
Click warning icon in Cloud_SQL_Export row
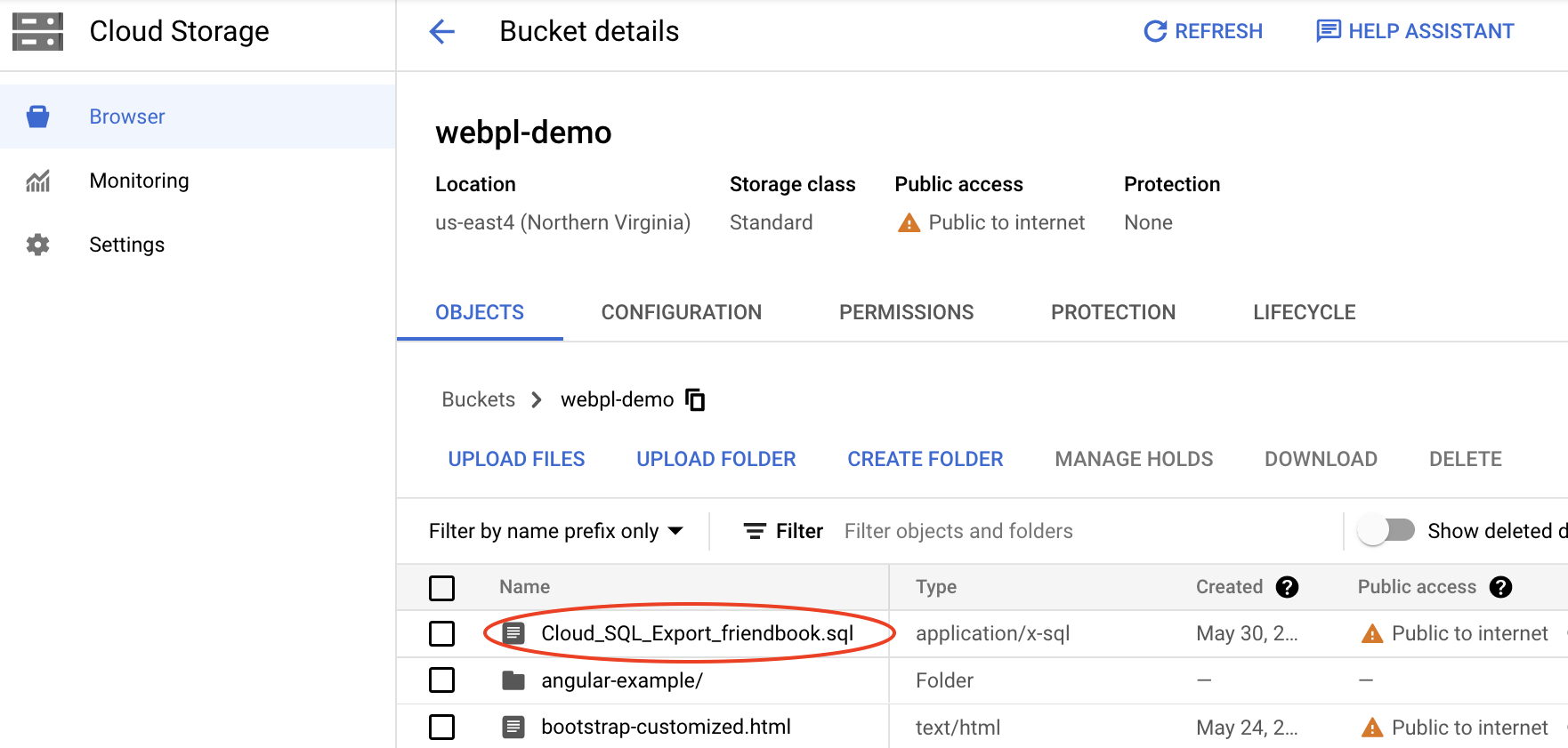pos(1372,633)
